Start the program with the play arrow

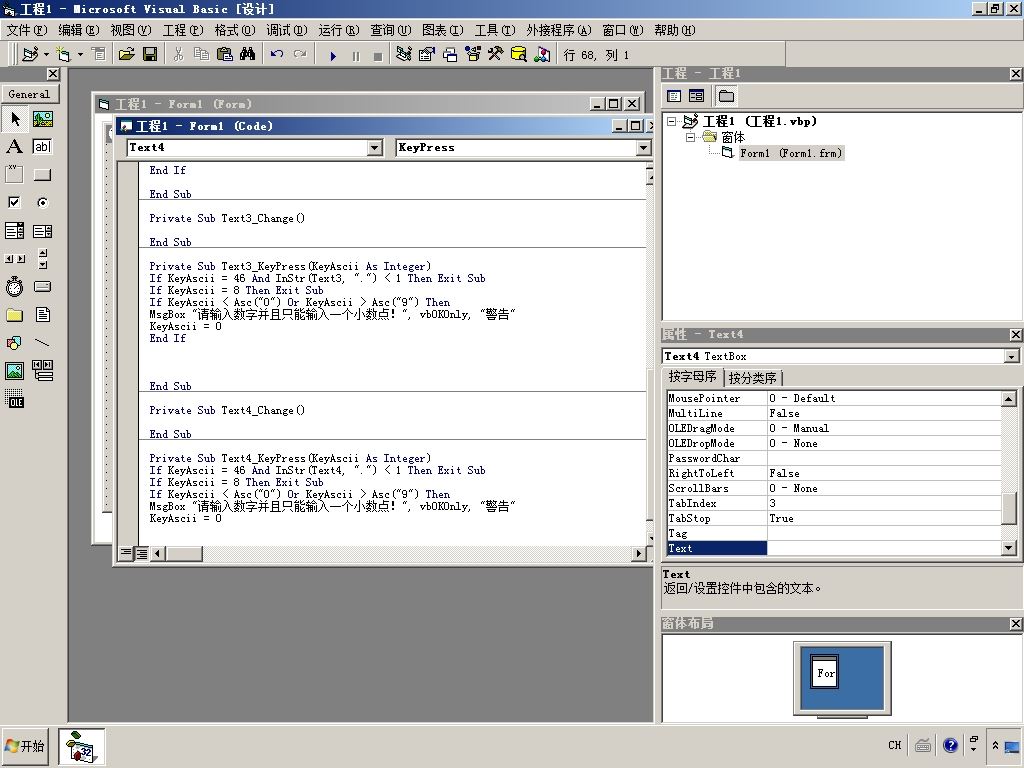333,56
